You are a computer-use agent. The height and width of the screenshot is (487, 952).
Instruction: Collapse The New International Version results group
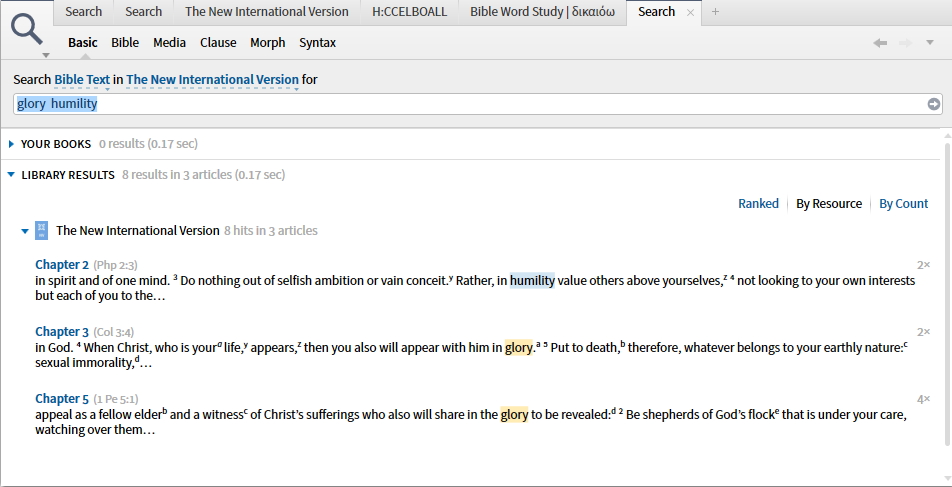pos(25,231)
